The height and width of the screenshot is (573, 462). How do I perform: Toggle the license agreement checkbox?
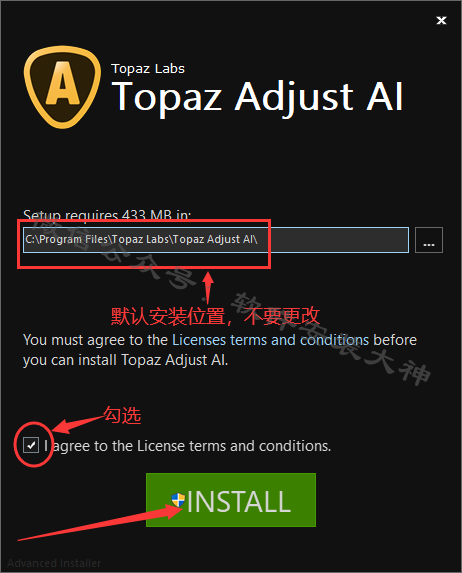click(31, 445)
